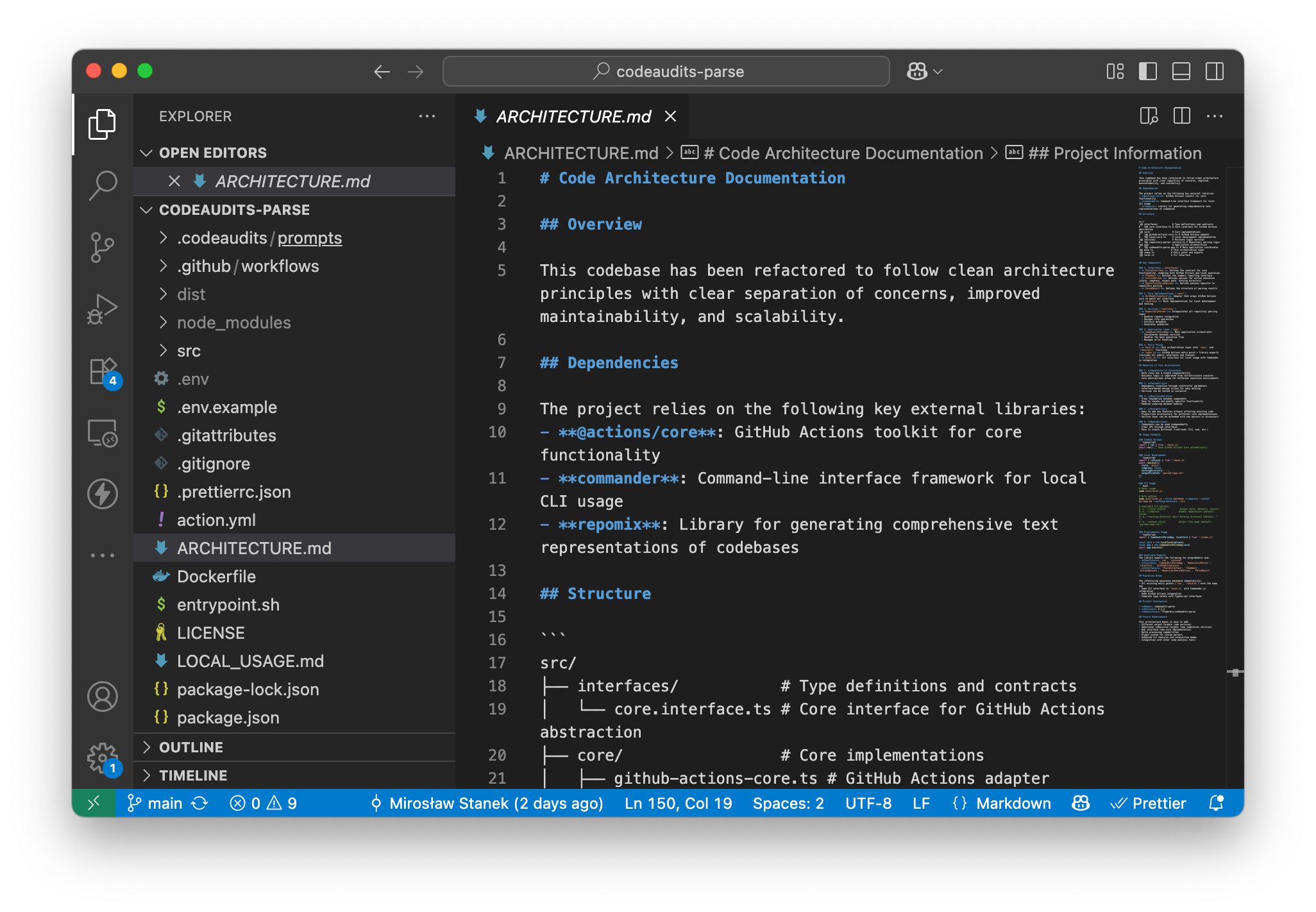Expand the OUTLINE section

click(x=191, y=747)
